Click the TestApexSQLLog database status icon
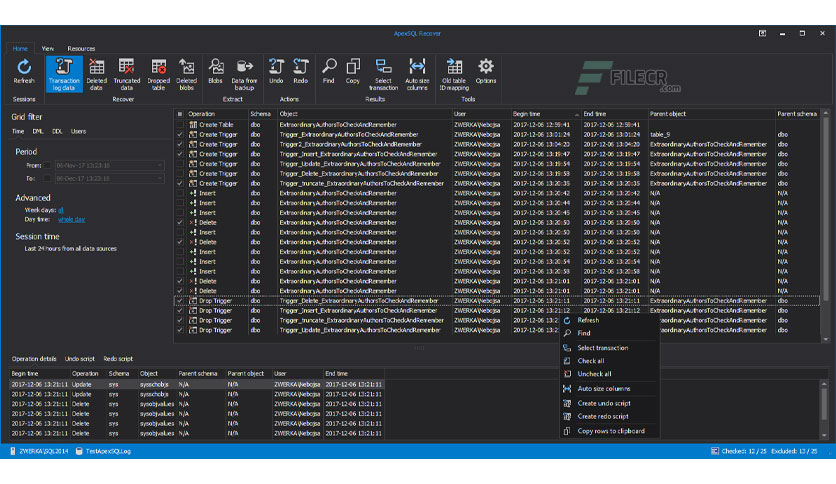This screenshot has height=484, width=836. click(x=79, y=451)
